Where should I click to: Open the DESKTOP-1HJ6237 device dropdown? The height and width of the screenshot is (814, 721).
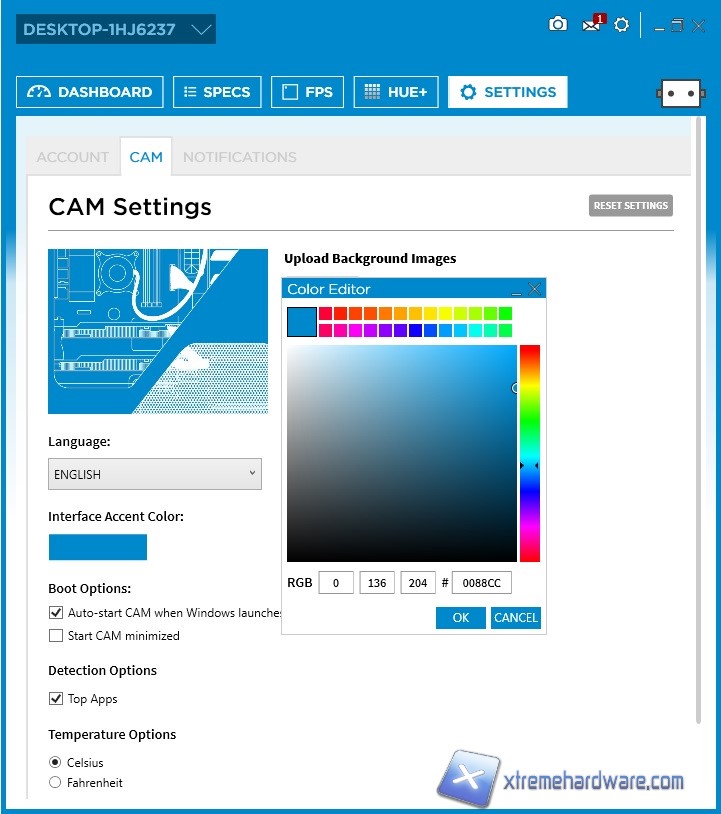116,30
